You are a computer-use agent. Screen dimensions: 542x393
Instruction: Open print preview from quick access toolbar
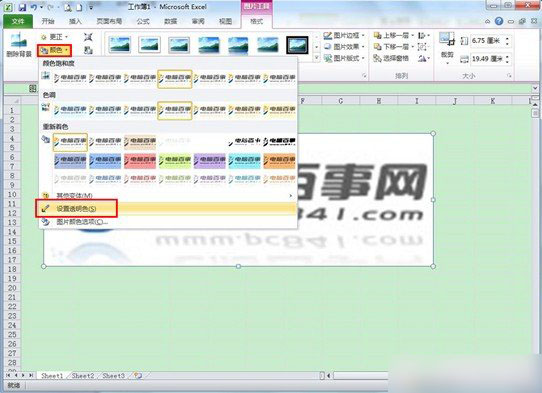[x=68, y=7]
